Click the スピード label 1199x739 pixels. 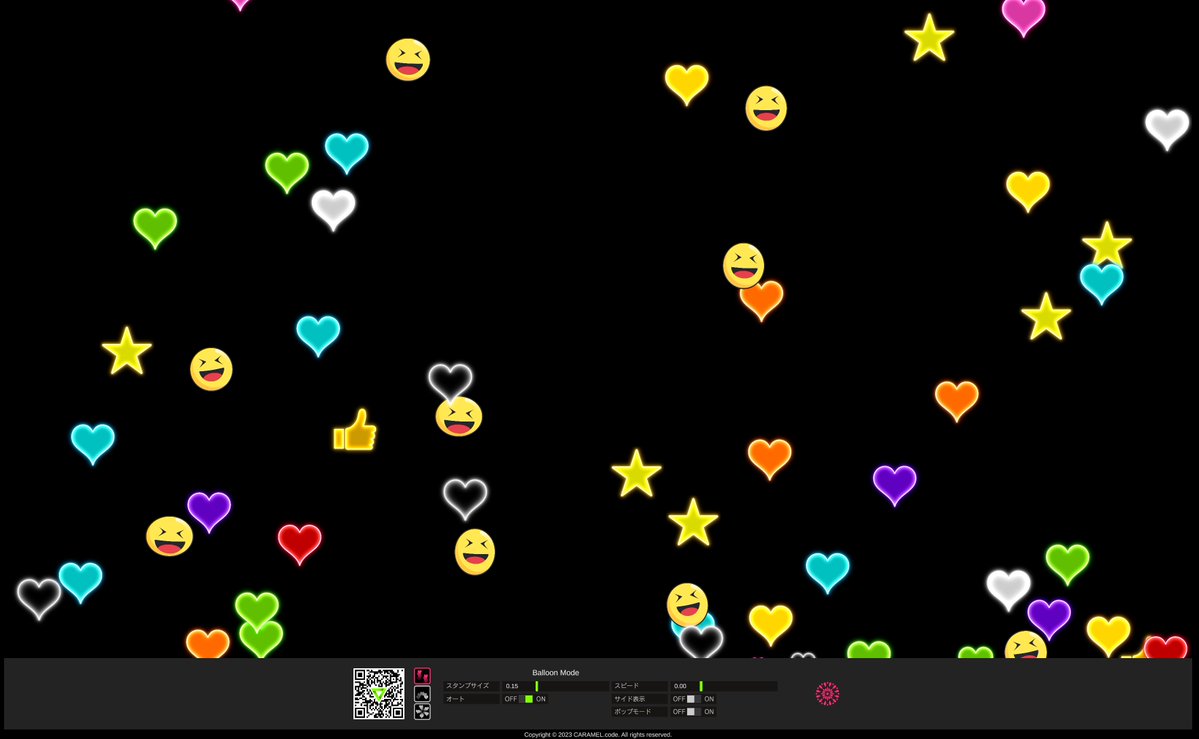click(626, 686)
